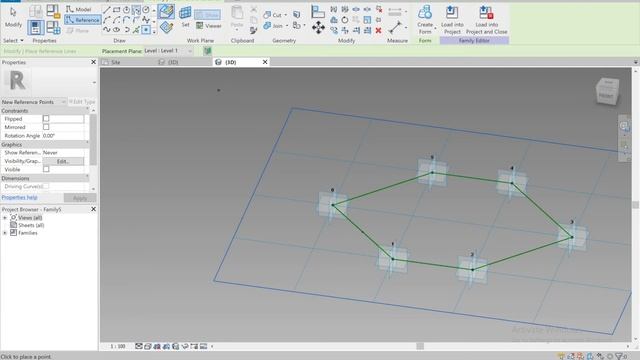Screen dimensions: 640x360
Task: Click reference point 0 in the 3D view
Action: point(333,205)
